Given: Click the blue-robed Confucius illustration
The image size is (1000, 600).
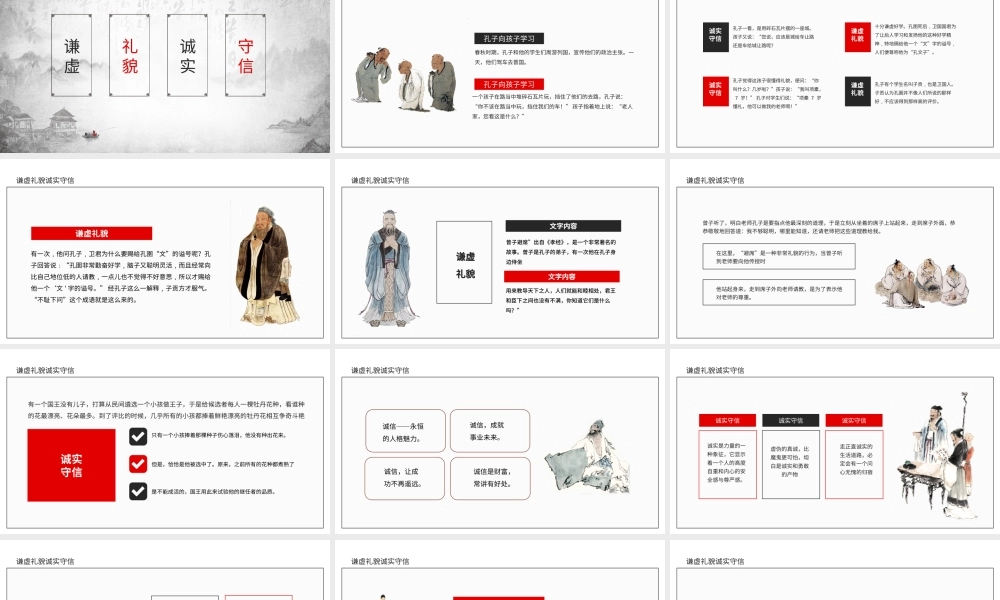Looking at the screenshot, I should click(x=390, y=268).
